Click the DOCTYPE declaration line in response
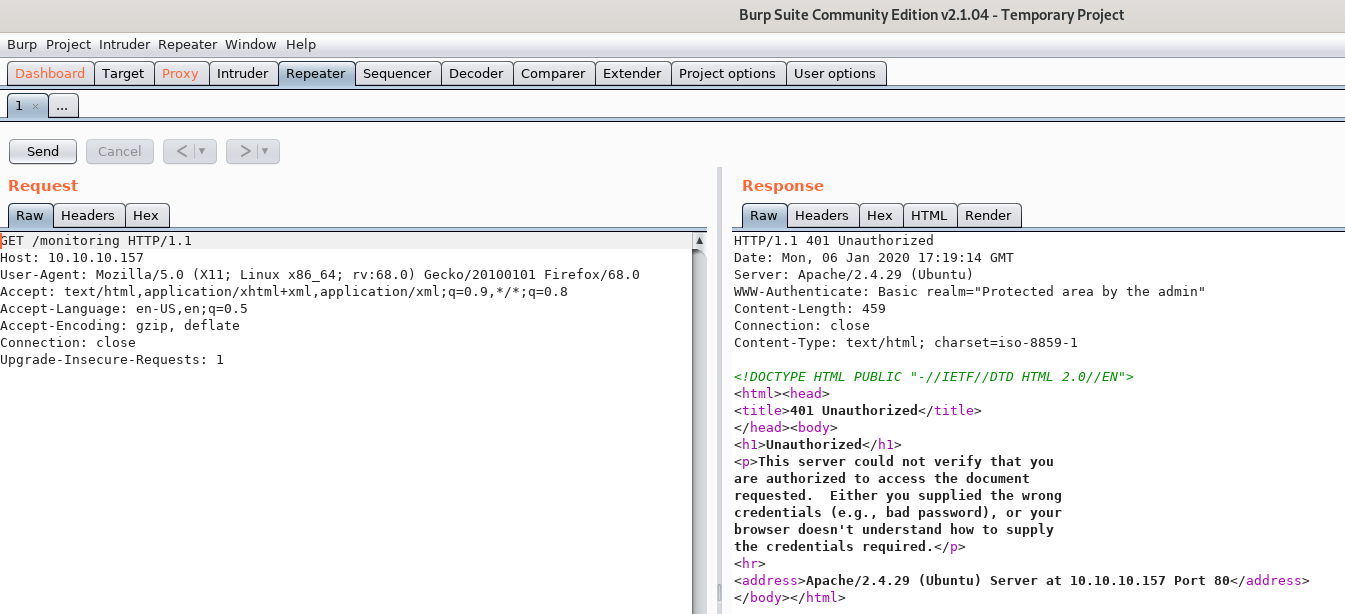 [x=934, y=377]
